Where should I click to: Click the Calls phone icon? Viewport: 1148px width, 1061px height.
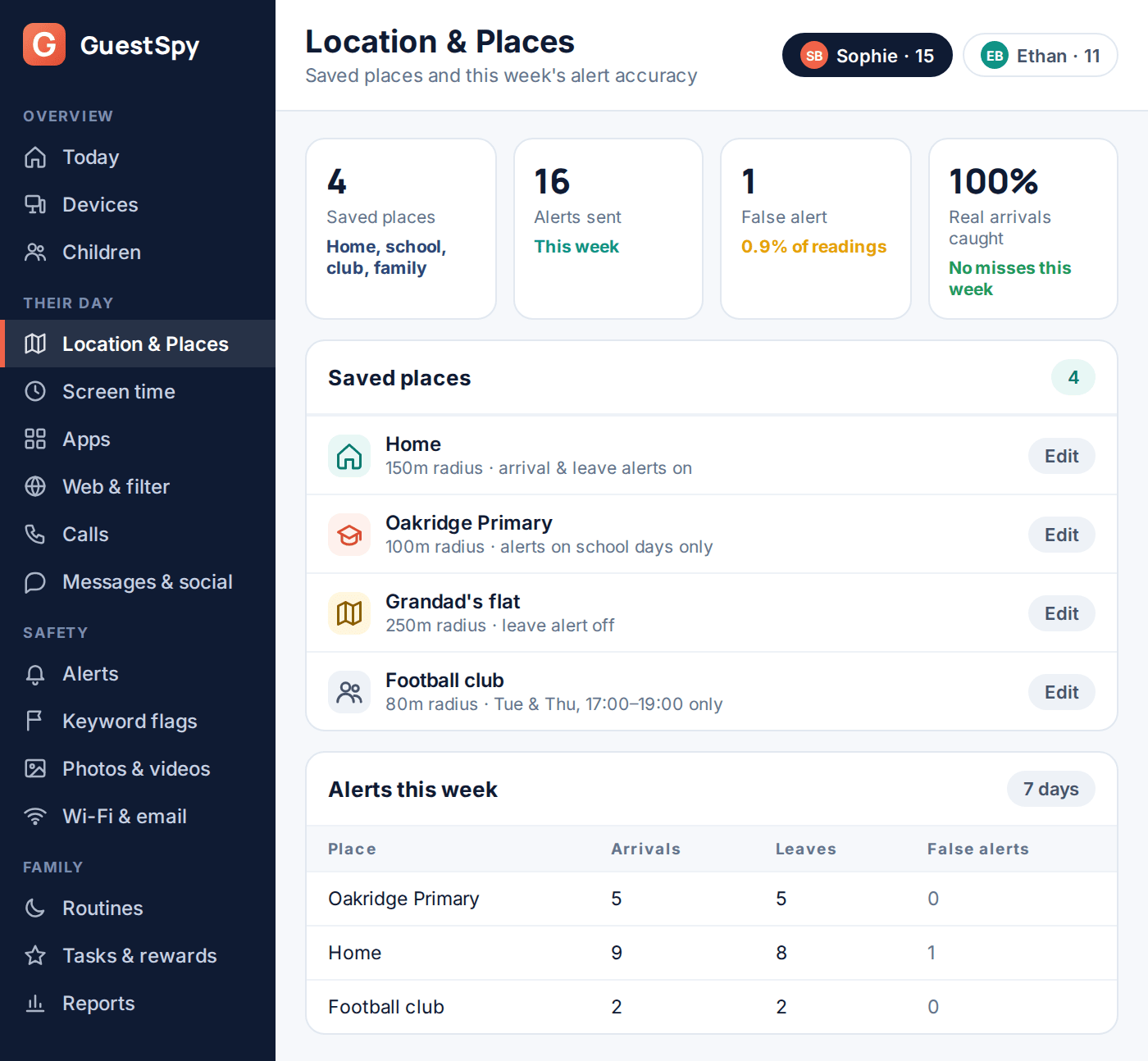click(35, 535)
